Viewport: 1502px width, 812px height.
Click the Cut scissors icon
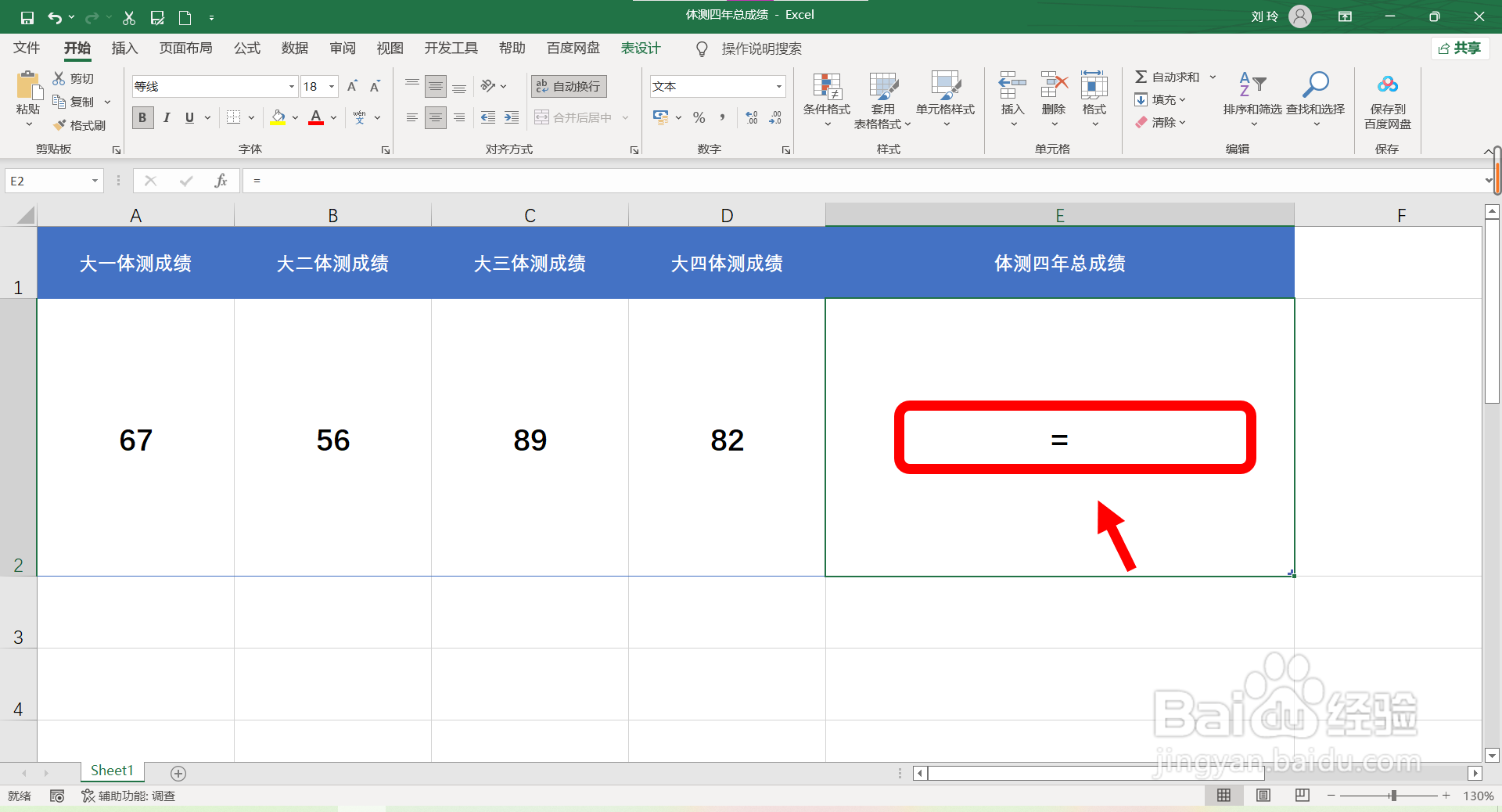[x=129, y=17]
